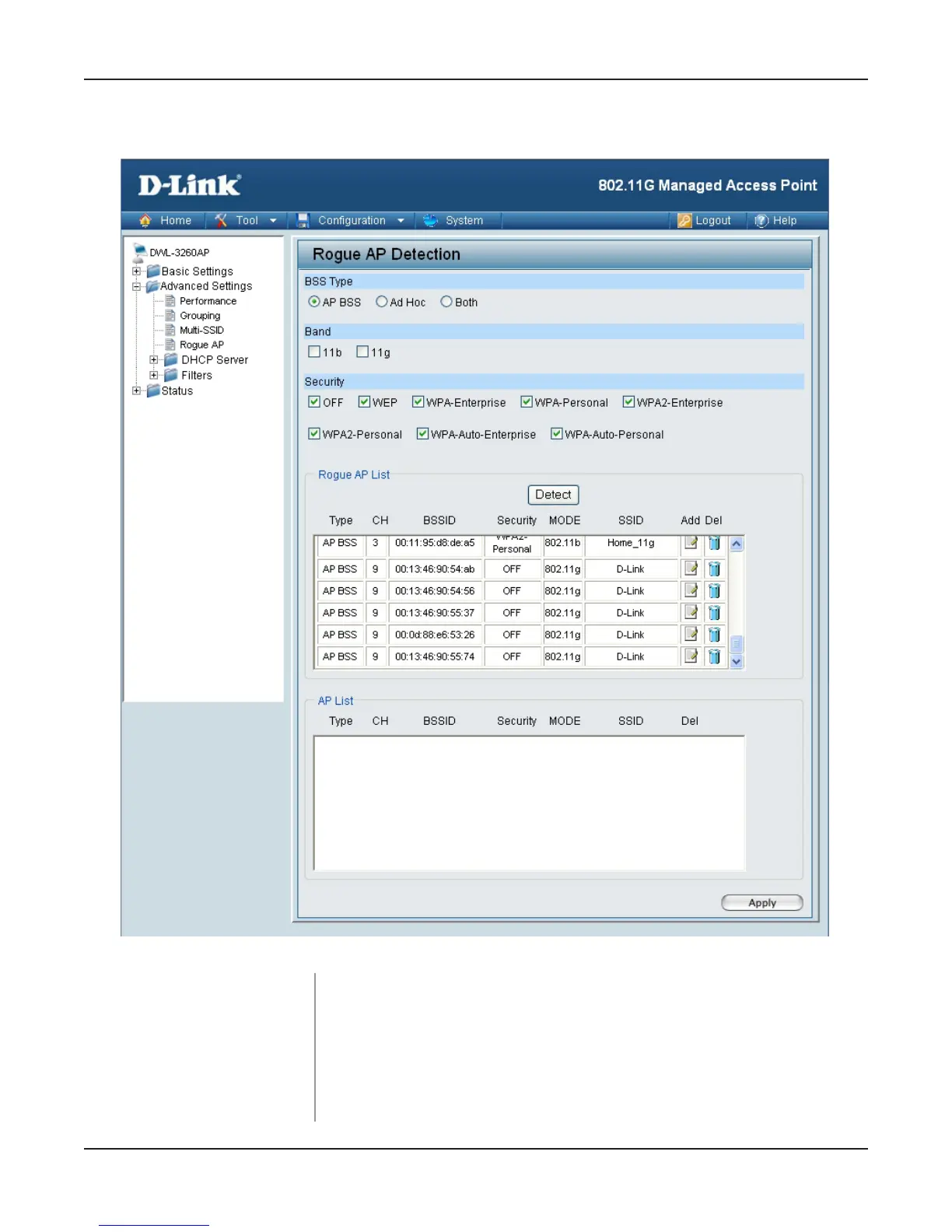Toggle the WPA2-Personal checkbox
This screenshot has height=1232, width=952.
[314, 434]
